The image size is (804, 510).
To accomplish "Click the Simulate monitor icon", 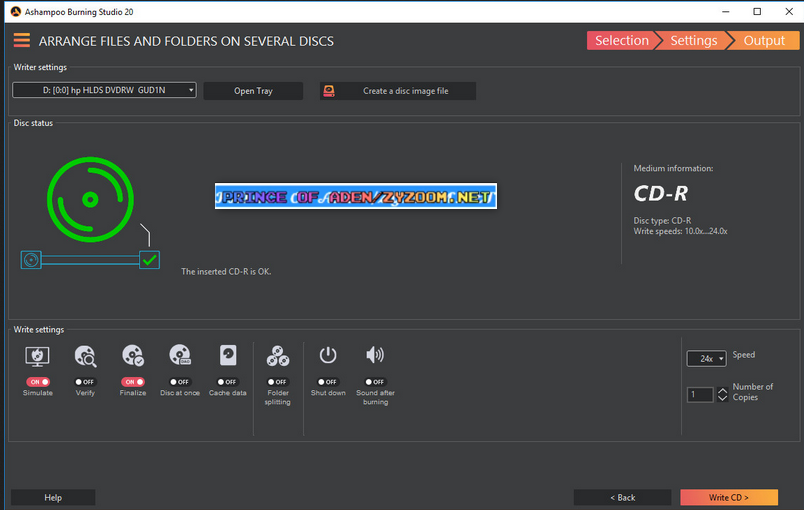I will 37,356.
